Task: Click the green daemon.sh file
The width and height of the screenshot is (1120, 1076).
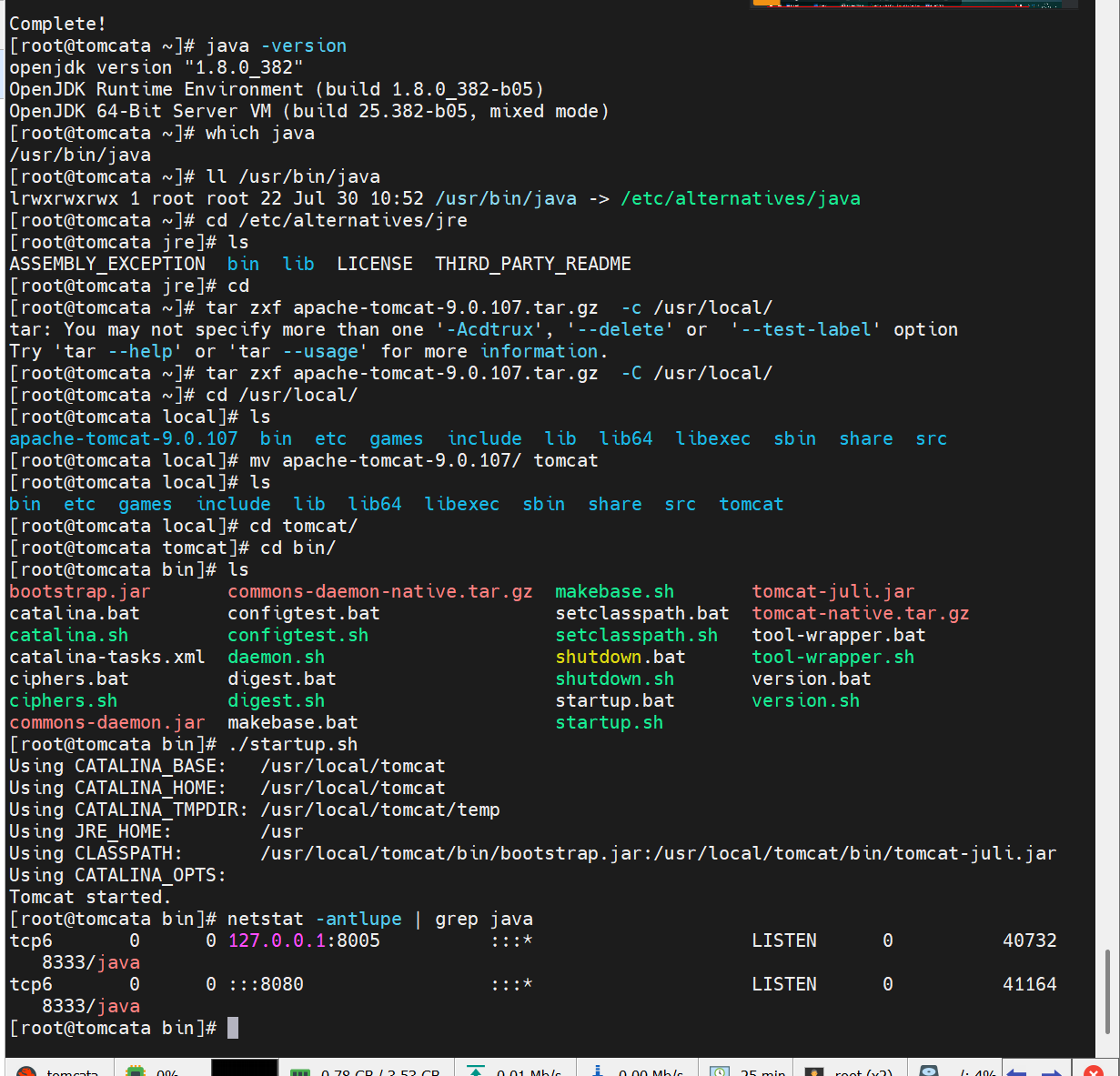Action: tap(277, 657)
